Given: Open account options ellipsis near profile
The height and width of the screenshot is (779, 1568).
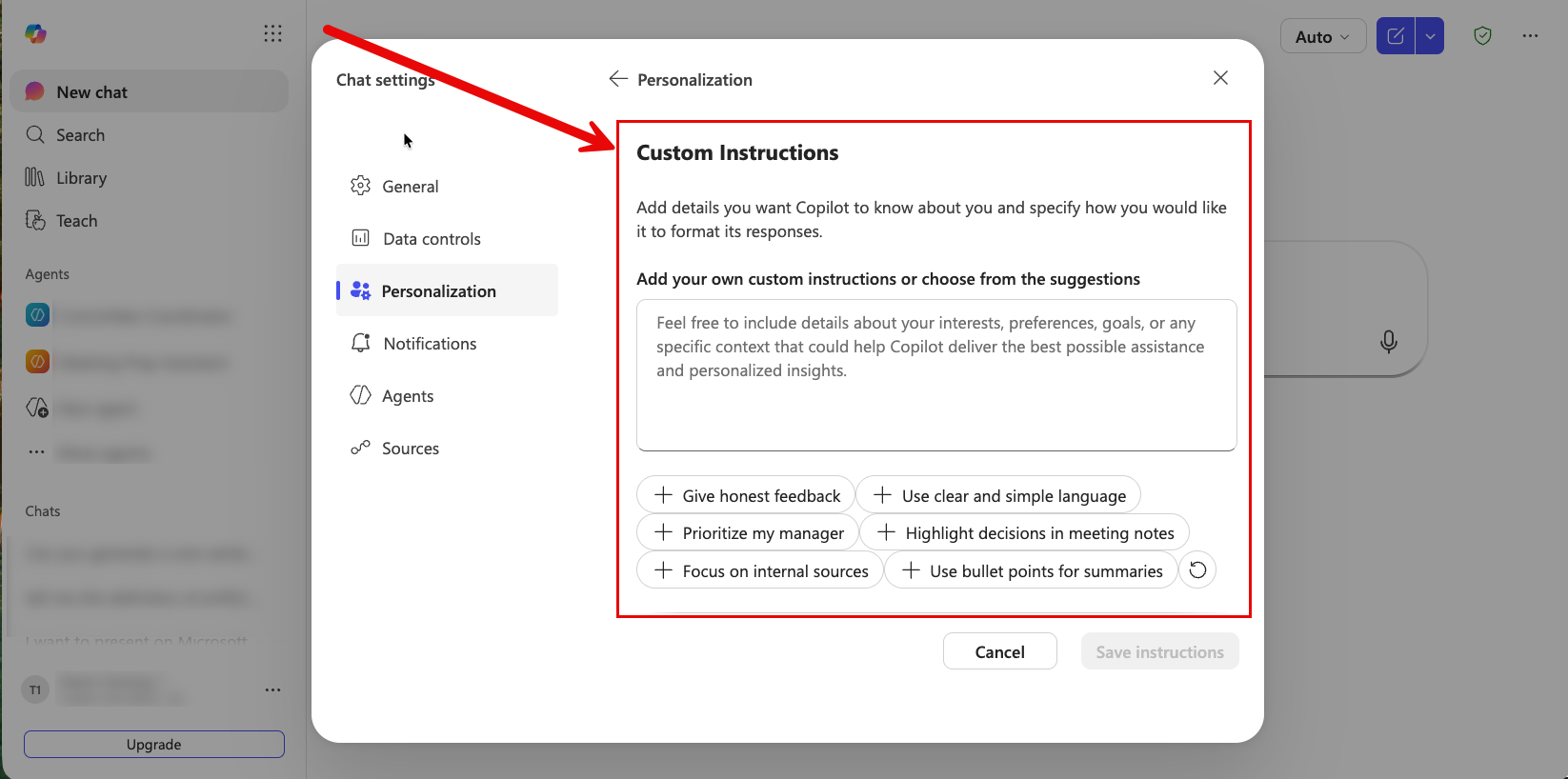Looking at the screenshot, I should [x=272, y=690].
